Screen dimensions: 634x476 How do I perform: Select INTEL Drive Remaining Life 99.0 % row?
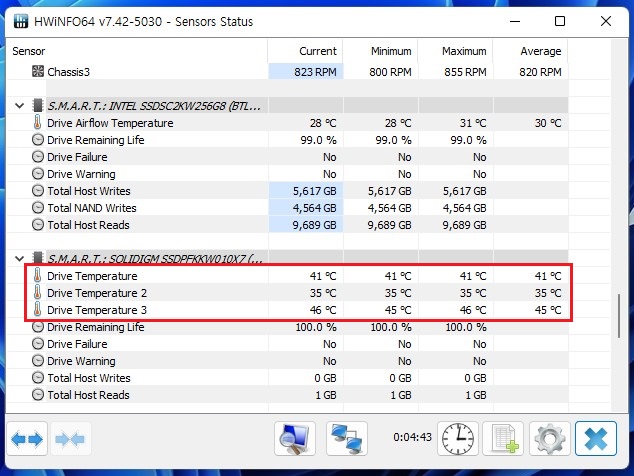coord(287,140)
